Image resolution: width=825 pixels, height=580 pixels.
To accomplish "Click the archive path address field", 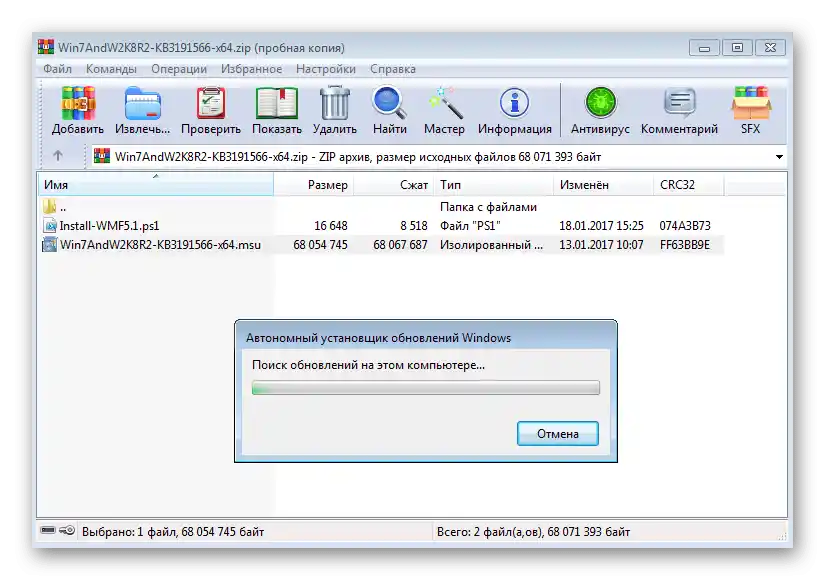I will tap(438, 157).
